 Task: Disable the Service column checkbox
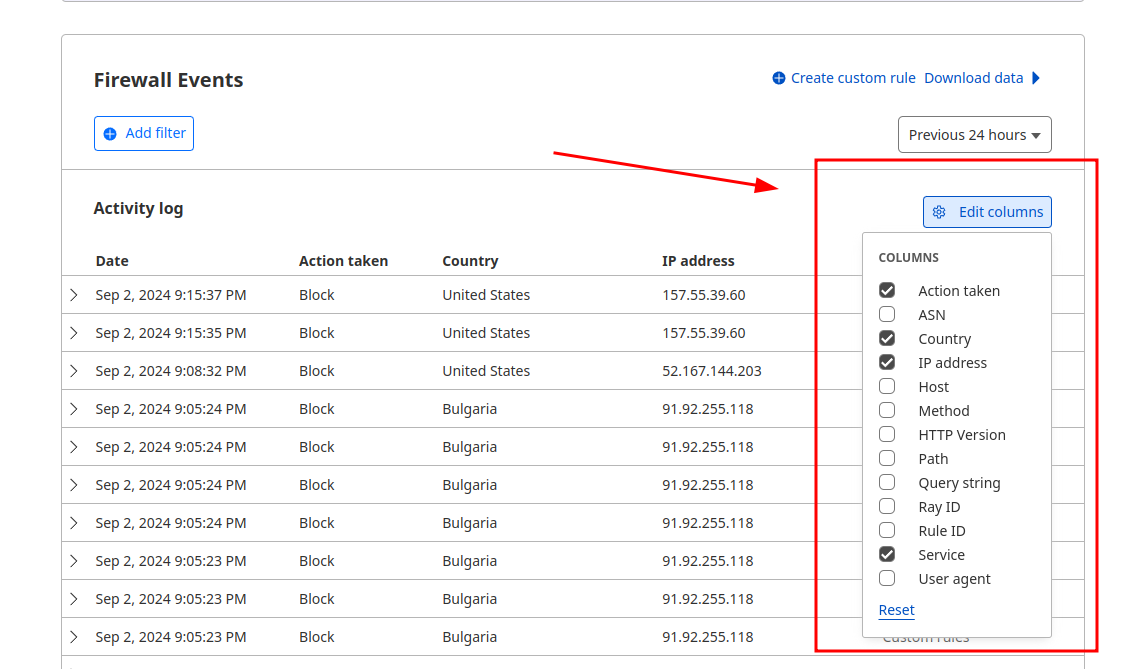pyautogui.click(x=887, y=554)
